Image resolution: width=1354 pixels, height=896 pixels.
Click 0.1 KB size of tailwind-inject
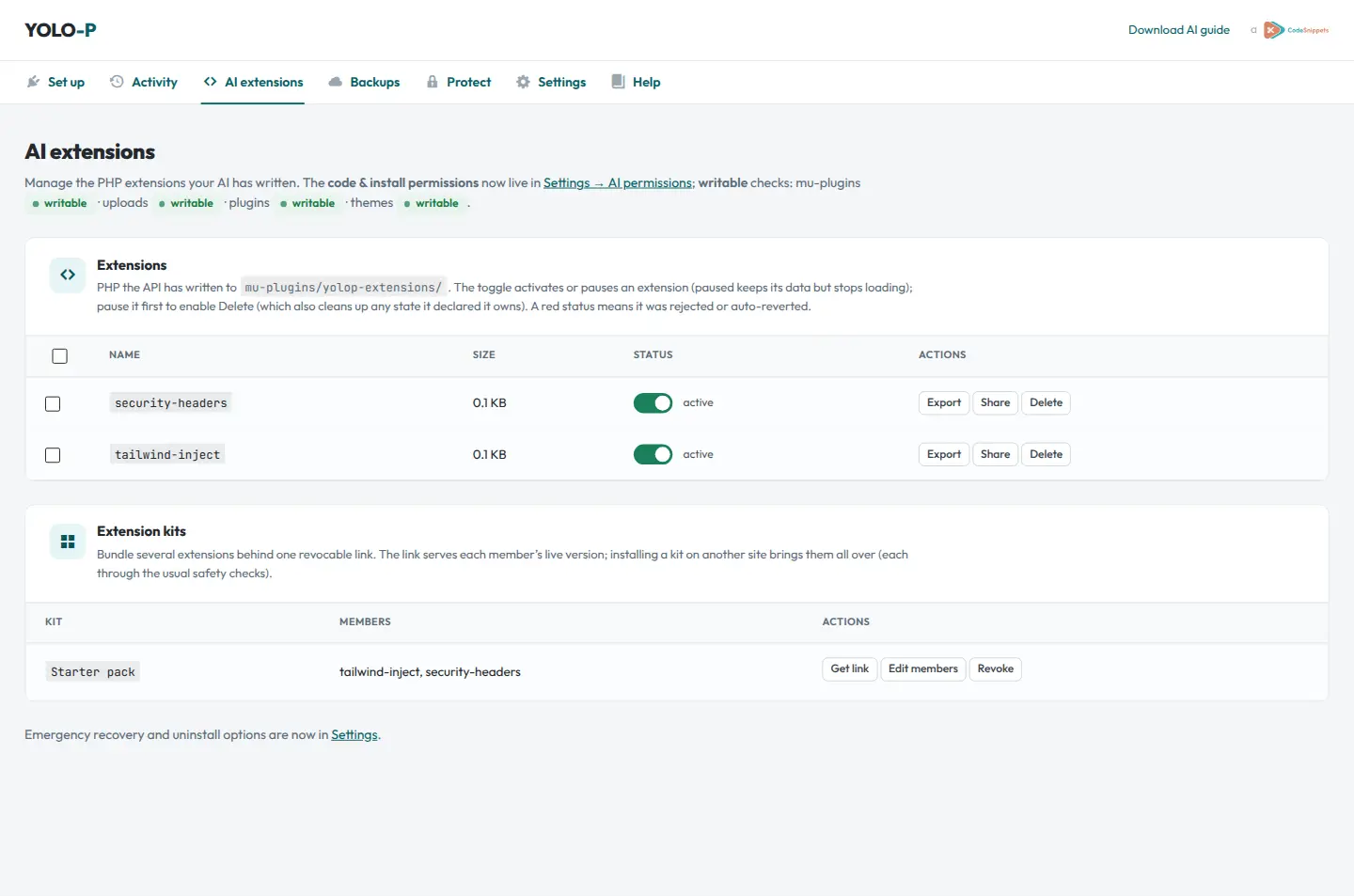point(489,455)
